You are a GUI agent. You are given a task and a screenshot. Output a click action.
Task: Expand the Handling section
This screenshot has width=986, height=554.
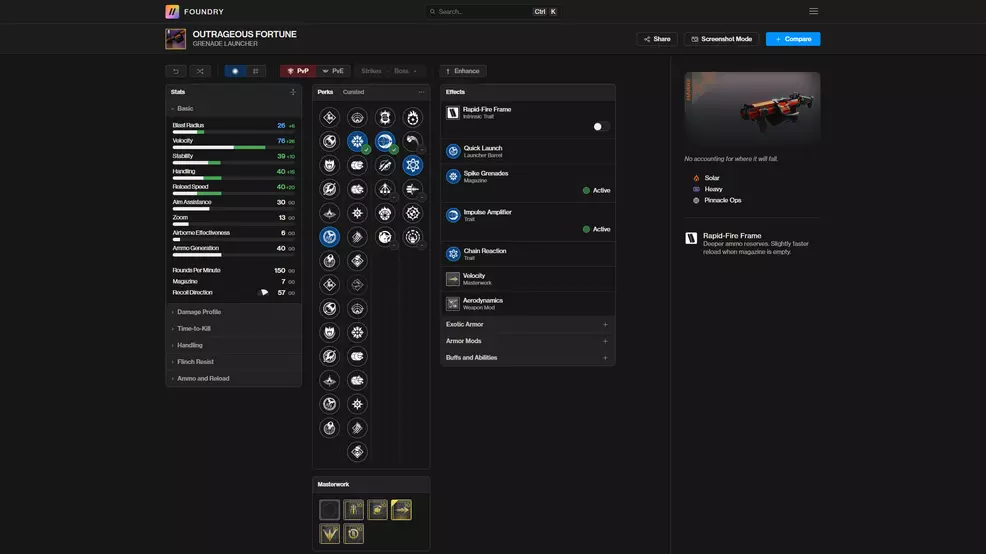point(233,345)
